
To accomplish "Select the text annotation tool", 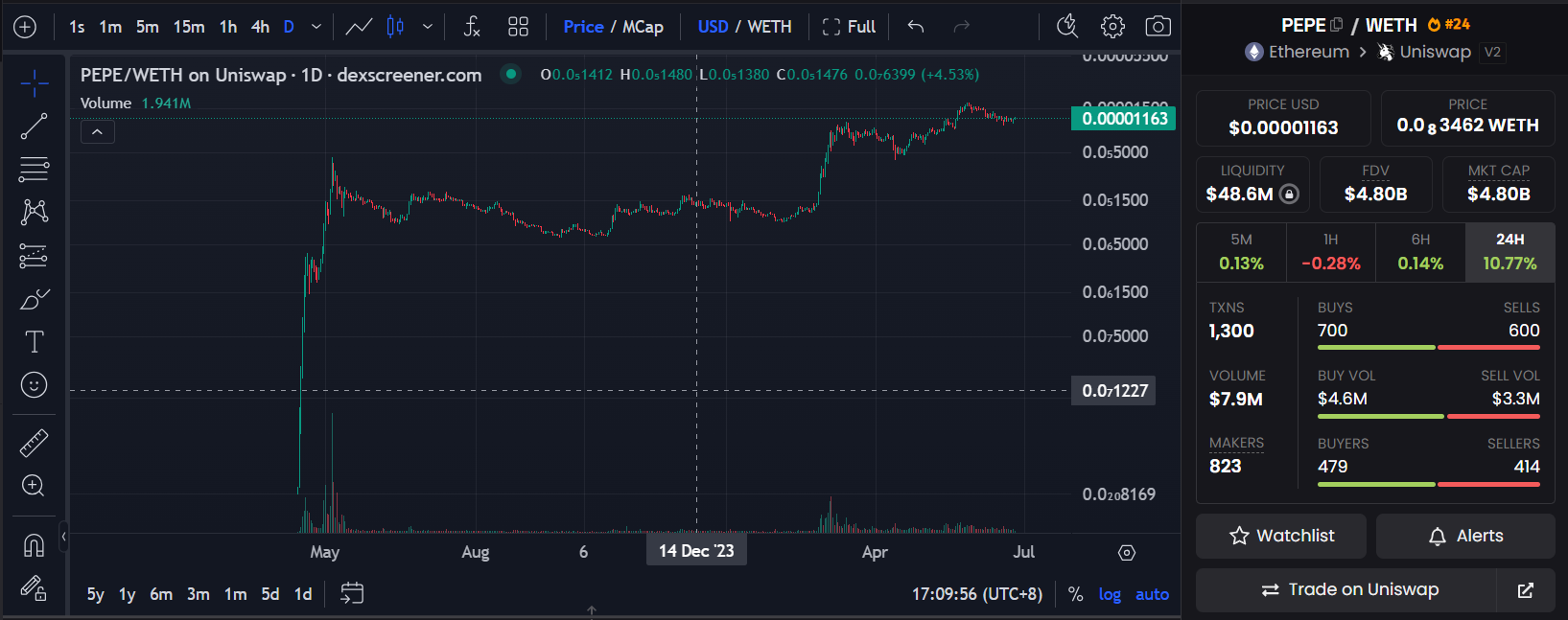I will click(x=34, y=342).
